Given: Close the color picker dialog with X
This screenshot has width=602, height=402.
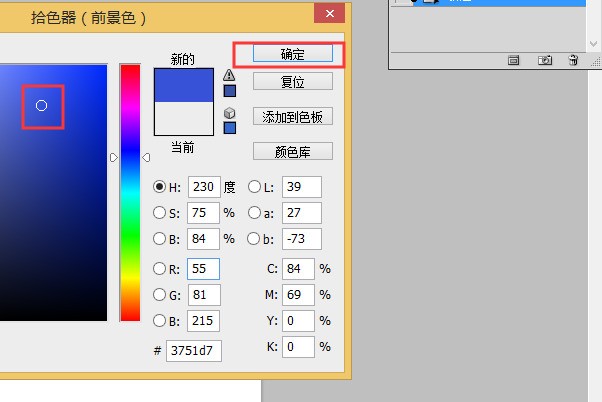Looking at the screenshot, I should click(x=329, y=12).
